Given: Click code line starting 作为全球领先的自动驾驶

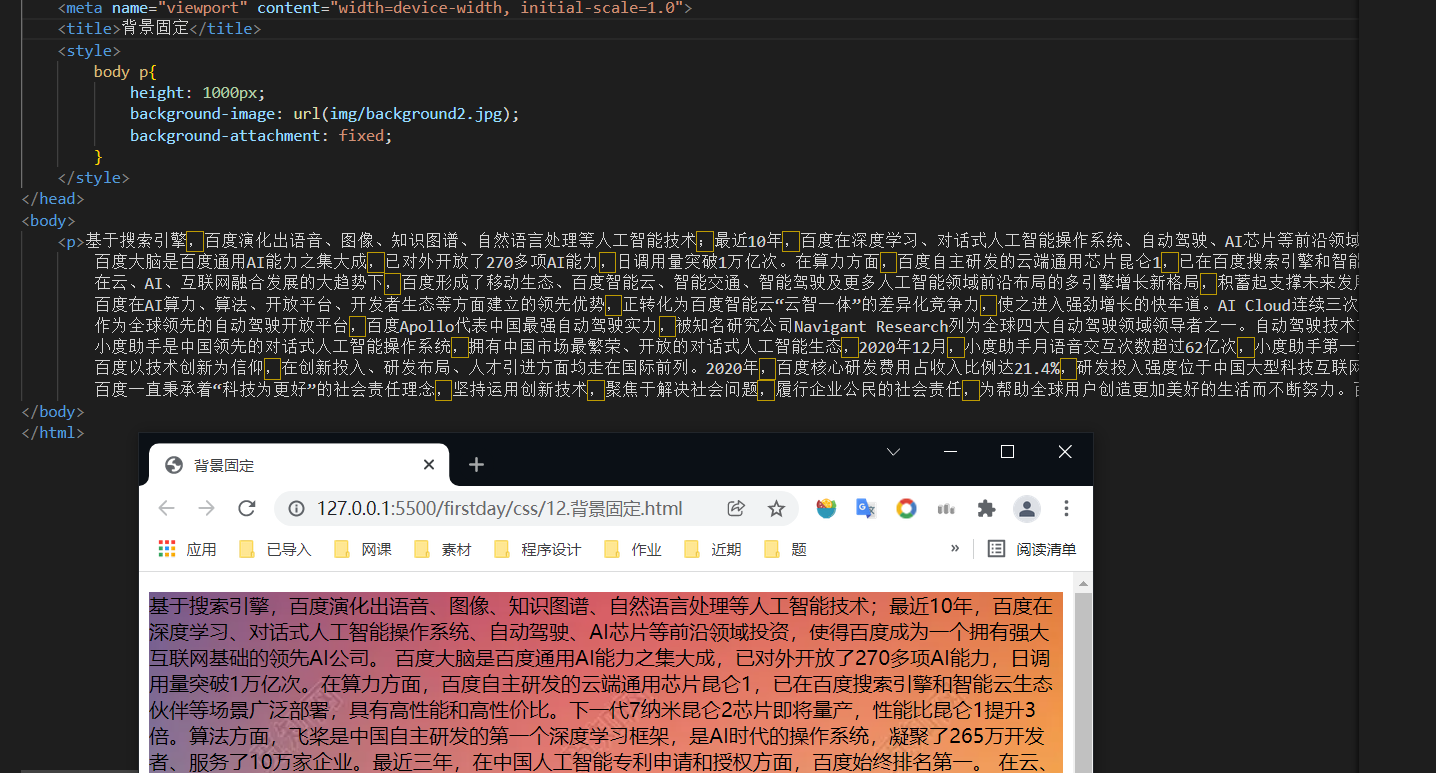Looking at the screenshot, I should [726, 326].
